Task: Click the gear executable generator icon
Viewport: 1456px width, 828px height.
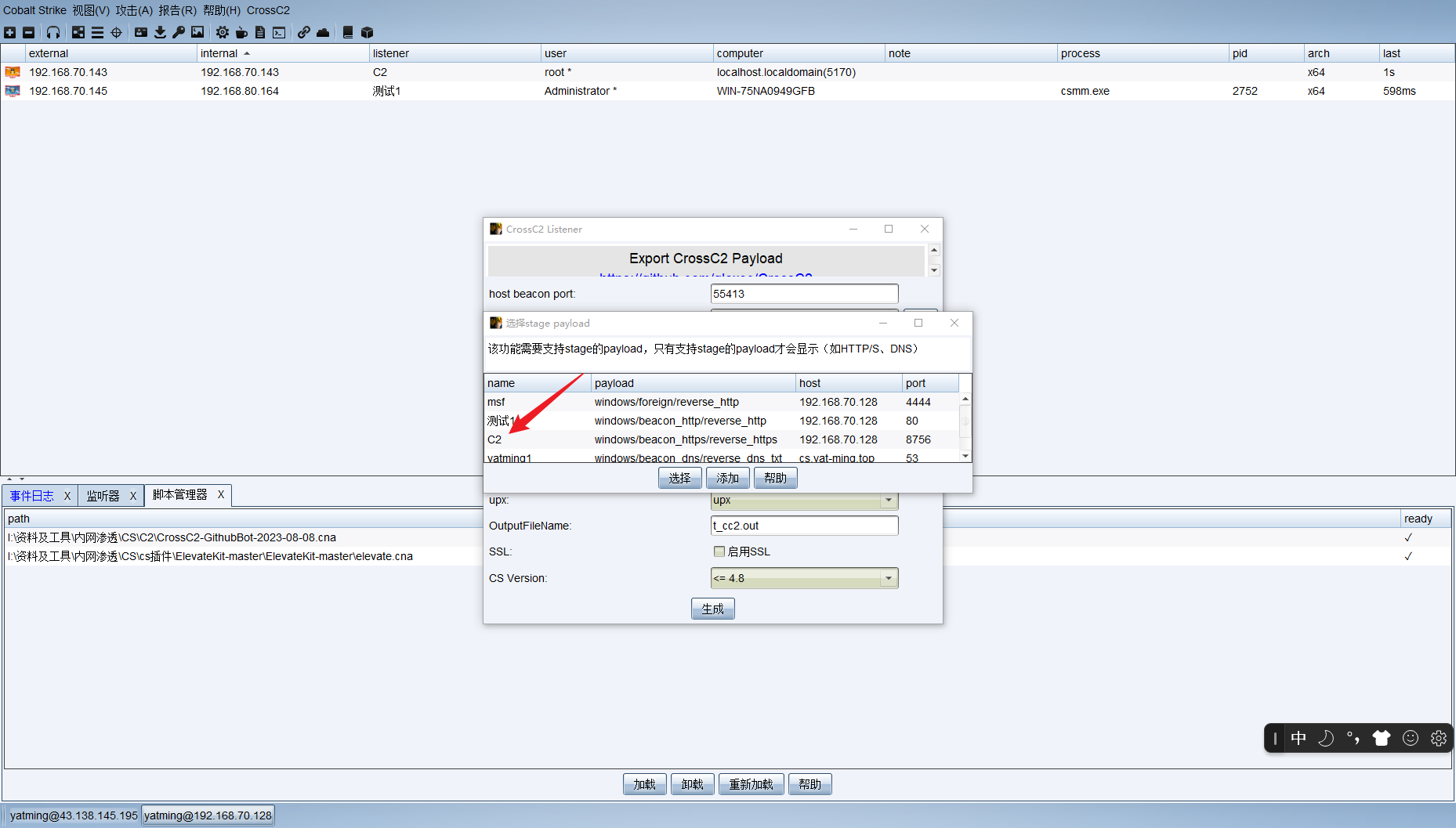Action: pyautogui.click(x=223, y=32)
